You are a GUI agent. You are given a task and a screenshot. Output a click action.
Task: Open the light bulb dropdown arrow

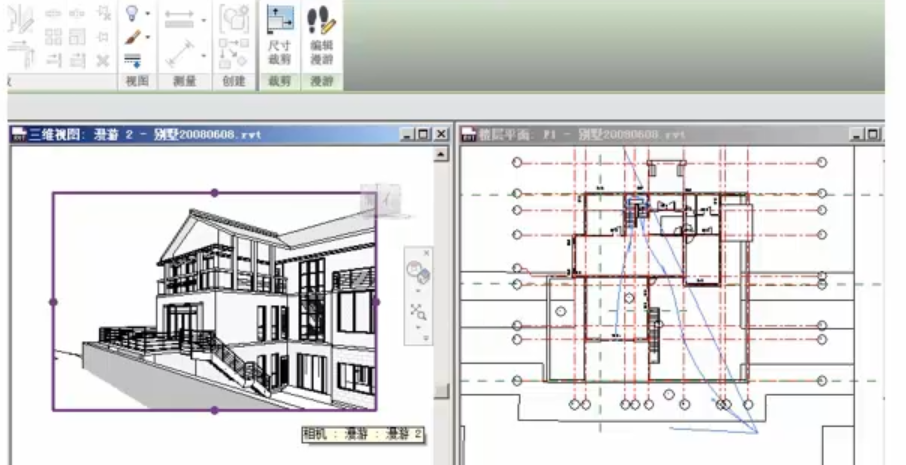tap(148, 14)
